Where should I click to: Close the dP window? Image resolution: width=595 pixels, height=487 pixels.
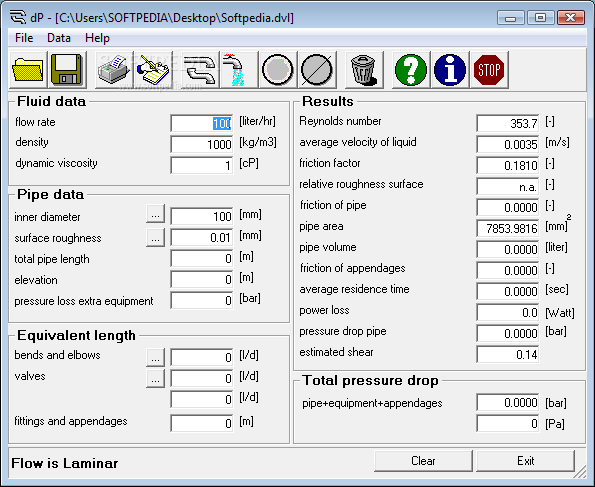[x=571, y=17]
